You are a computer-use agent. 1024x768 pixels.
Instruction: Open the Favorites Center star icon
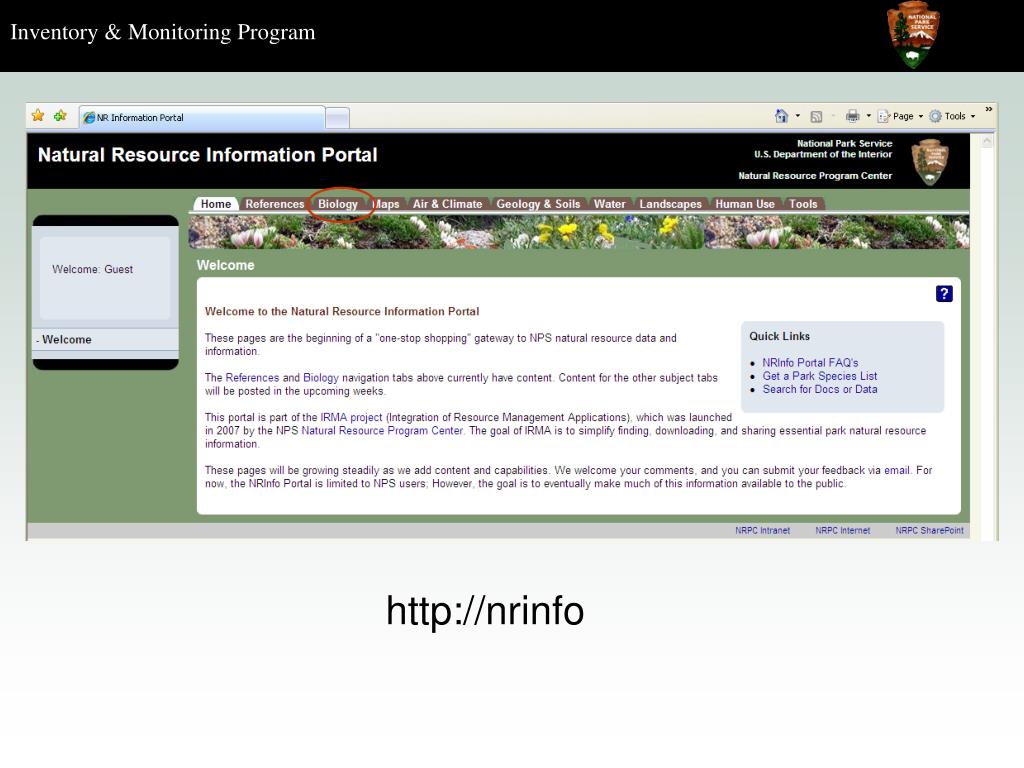38,116
